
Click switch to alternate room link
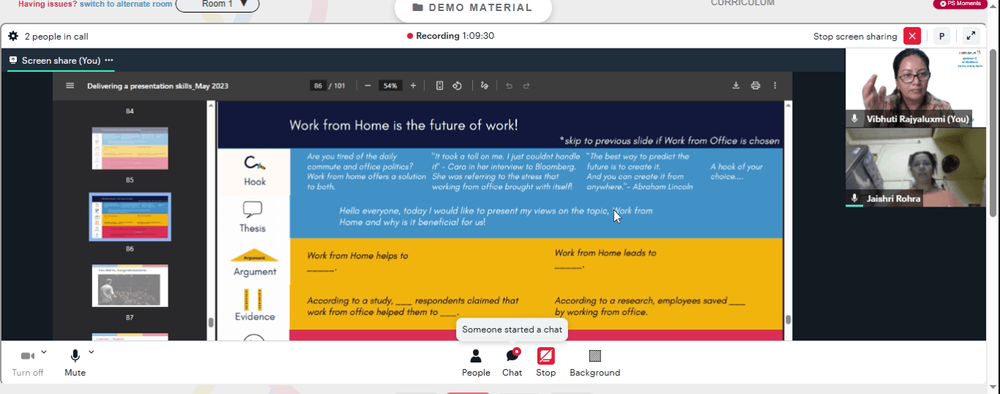(126, 4)
